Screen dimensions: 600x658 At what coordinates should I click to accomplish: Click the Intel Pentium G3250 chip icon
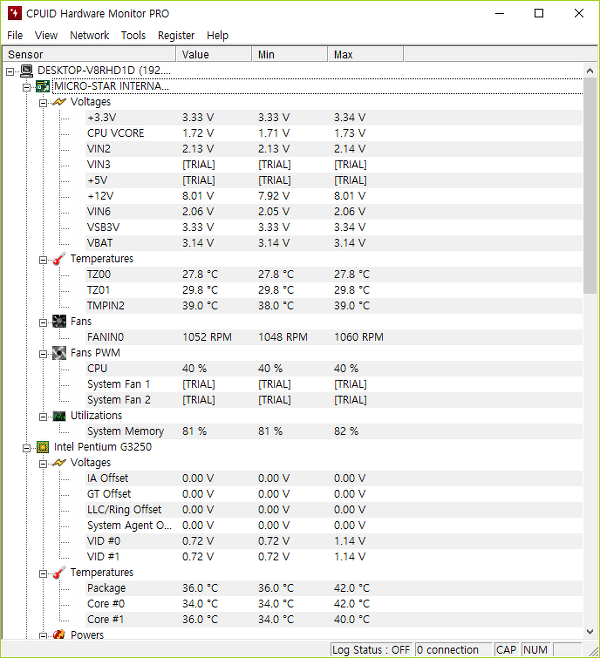point(43,447)
